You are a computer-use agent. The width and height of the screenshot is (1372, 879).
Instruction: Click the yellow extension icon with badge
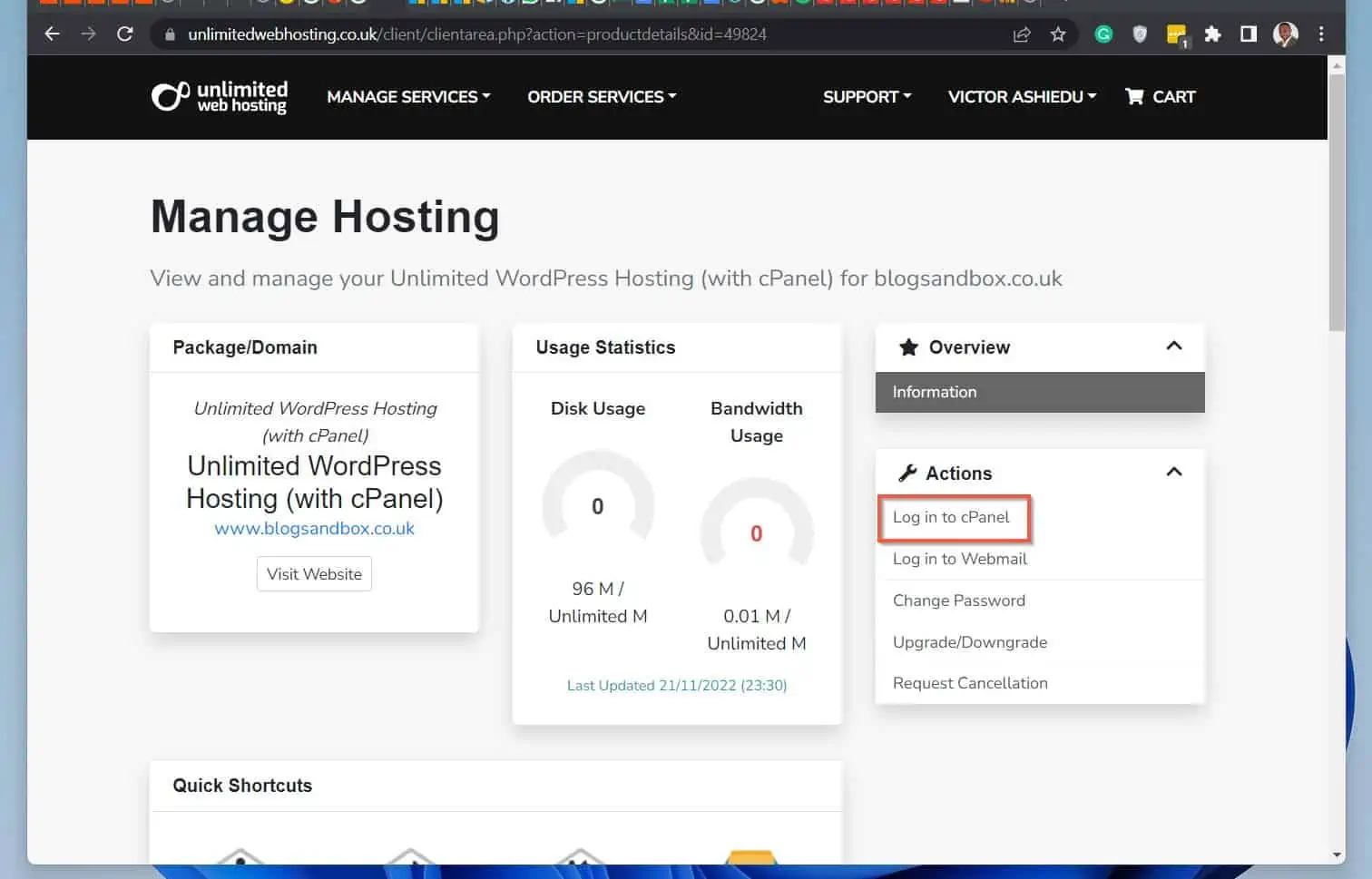point(1177,35)
